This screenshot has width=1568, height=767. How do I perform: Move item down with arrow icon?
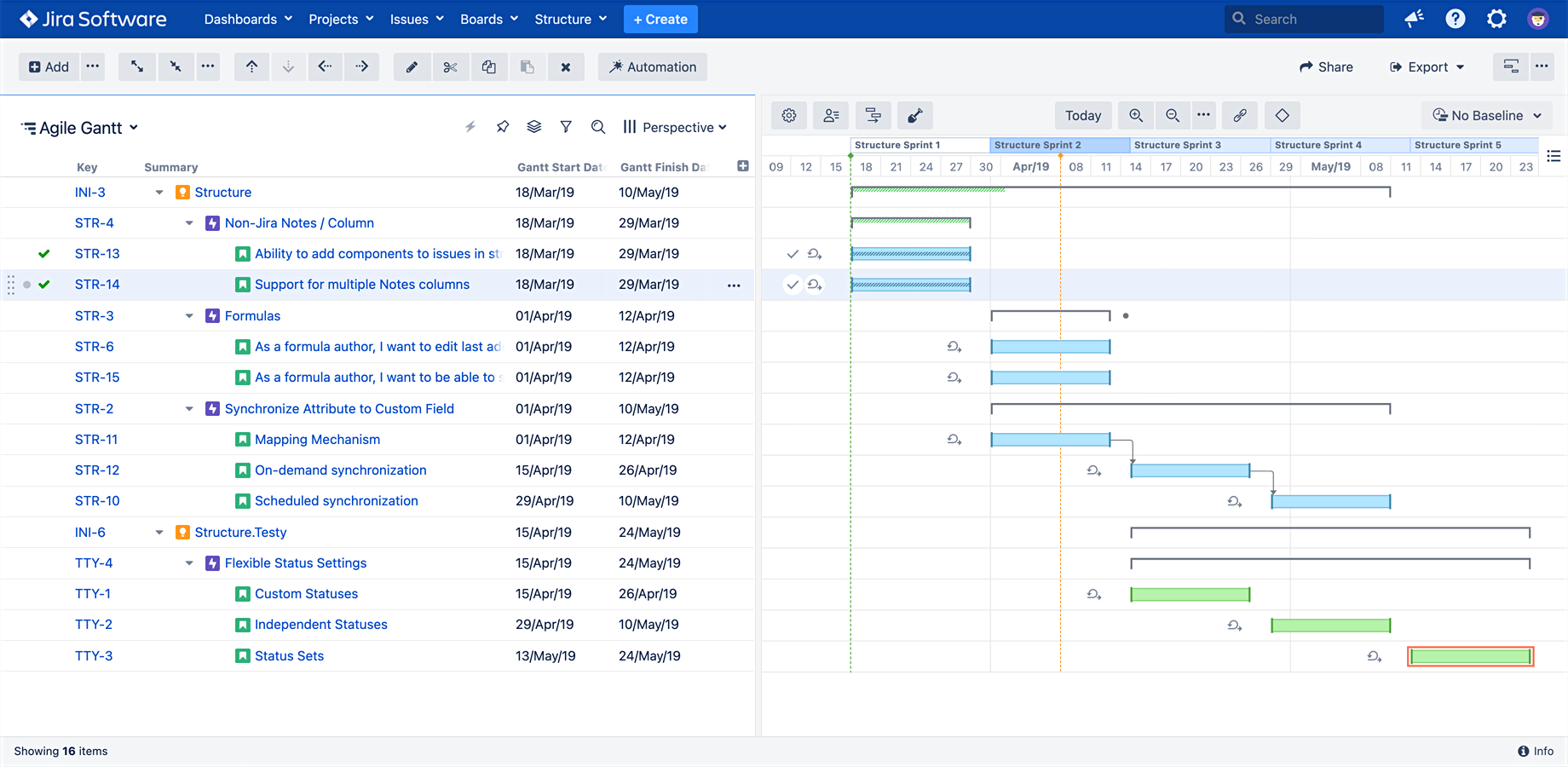pyautogui.click(x=289, y=66)
